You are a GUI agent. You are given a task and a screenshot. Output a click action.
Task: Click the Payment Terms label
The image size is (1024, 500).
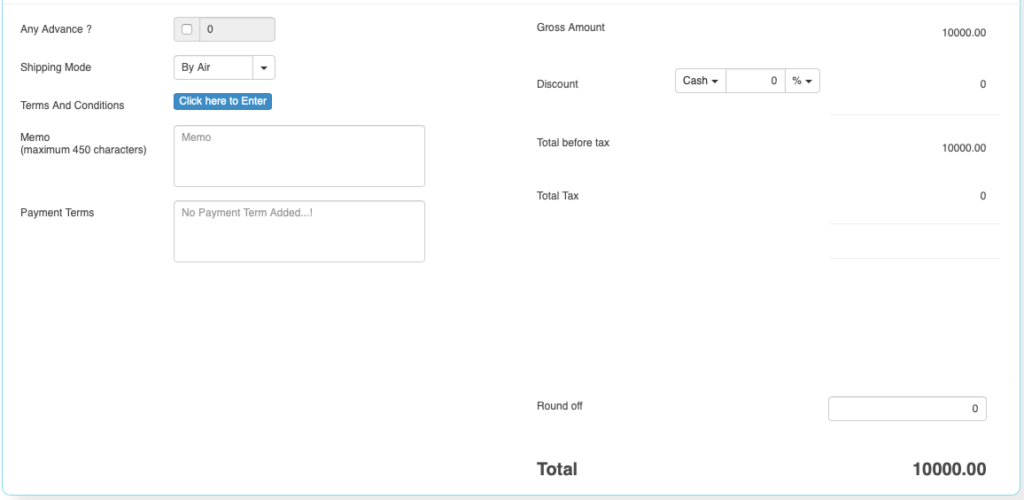click(x=57, y=213)
